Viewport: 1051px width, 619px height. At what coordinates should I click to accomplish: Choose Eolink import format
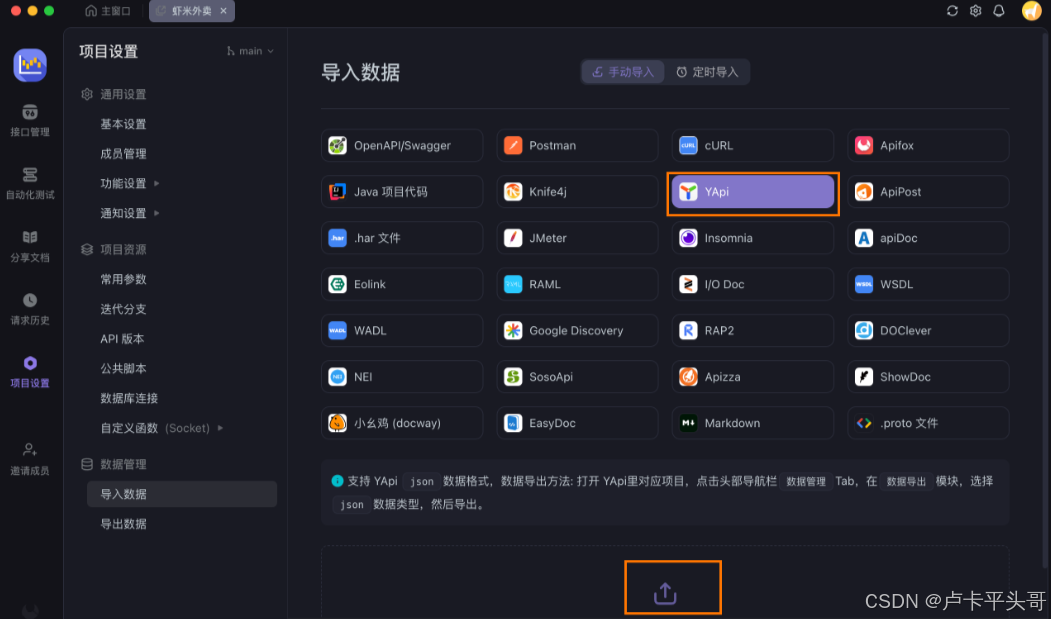402,284
